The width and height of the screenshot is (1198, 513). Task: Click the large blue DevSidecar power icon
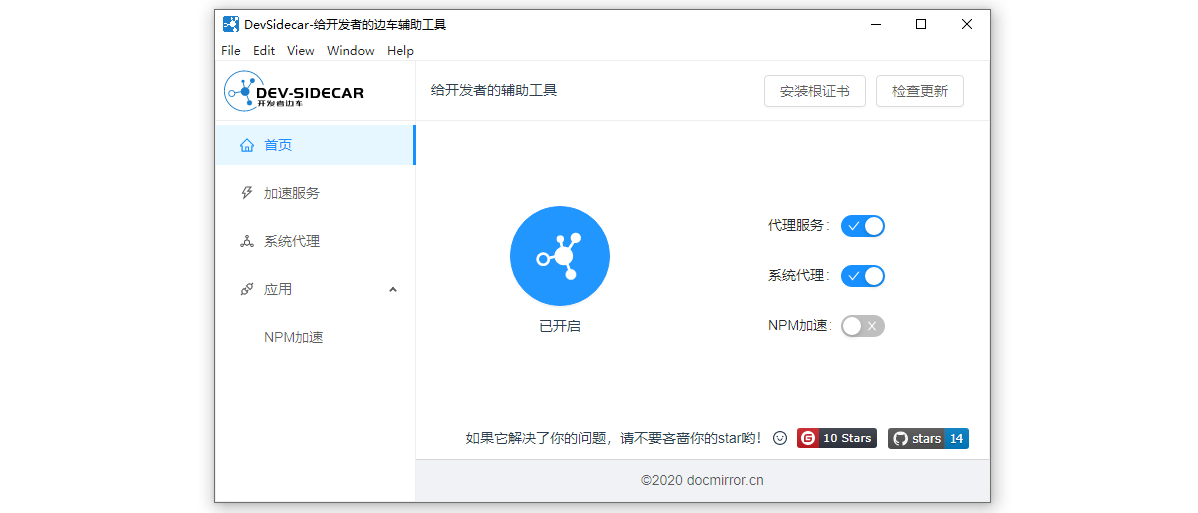pyautogui.click(x=559, y=256)
